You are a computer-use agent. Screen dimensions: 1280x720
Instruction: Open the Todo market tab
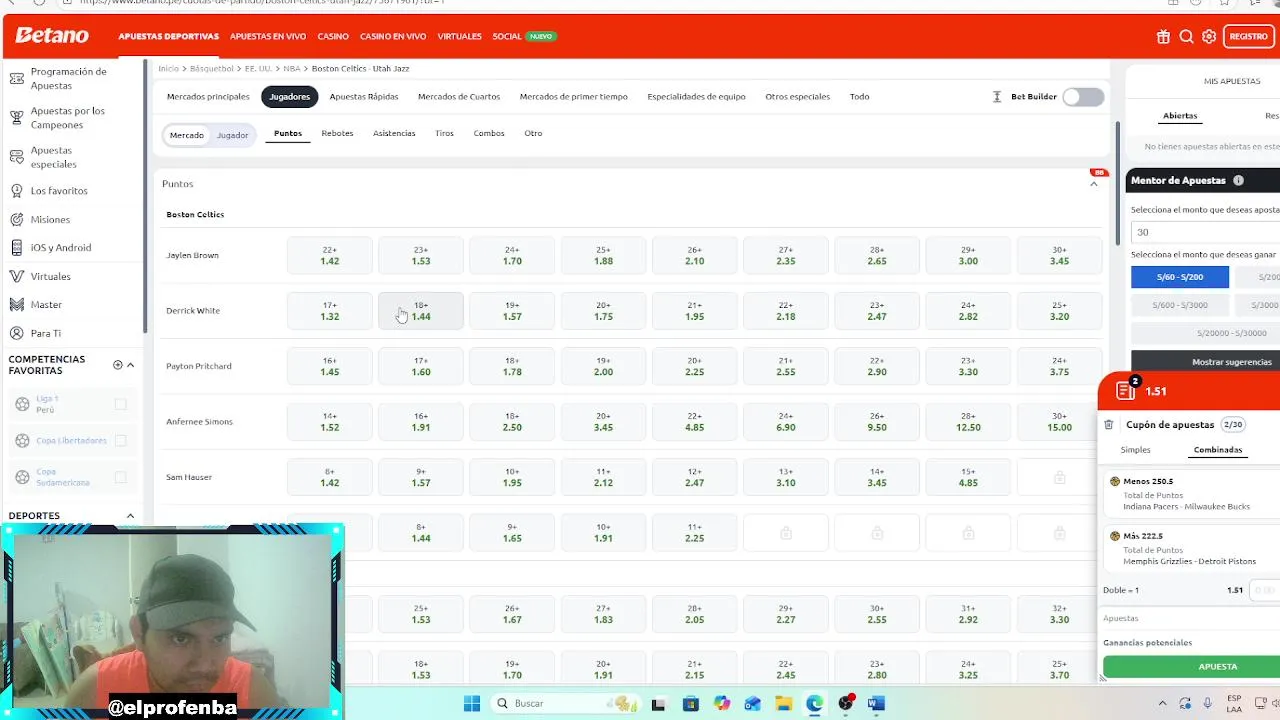point(859,97)
